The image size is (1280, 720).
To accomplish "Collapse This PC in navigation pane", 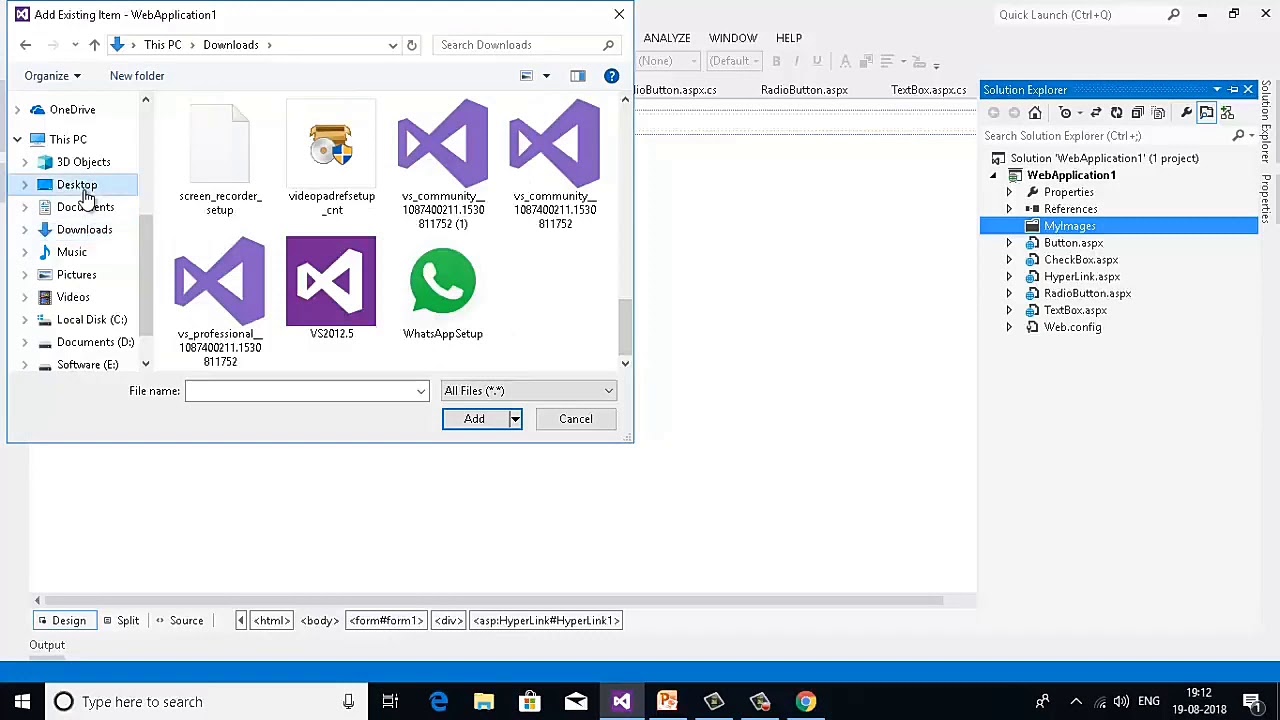I will (x=17, y=140).
